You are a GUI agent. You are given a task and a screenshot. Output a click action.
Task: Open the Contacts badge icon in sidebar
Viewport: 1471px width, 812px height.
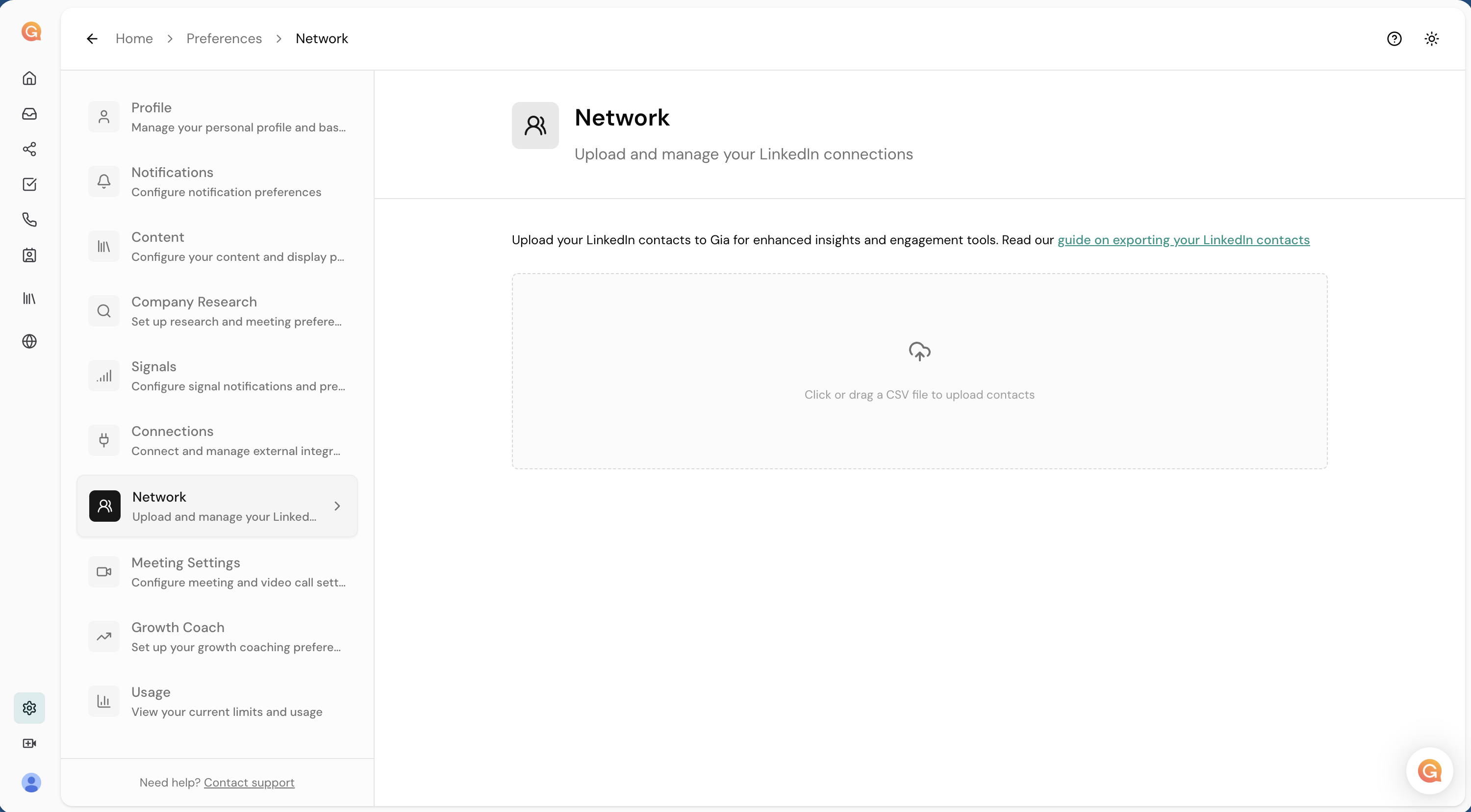30,255
